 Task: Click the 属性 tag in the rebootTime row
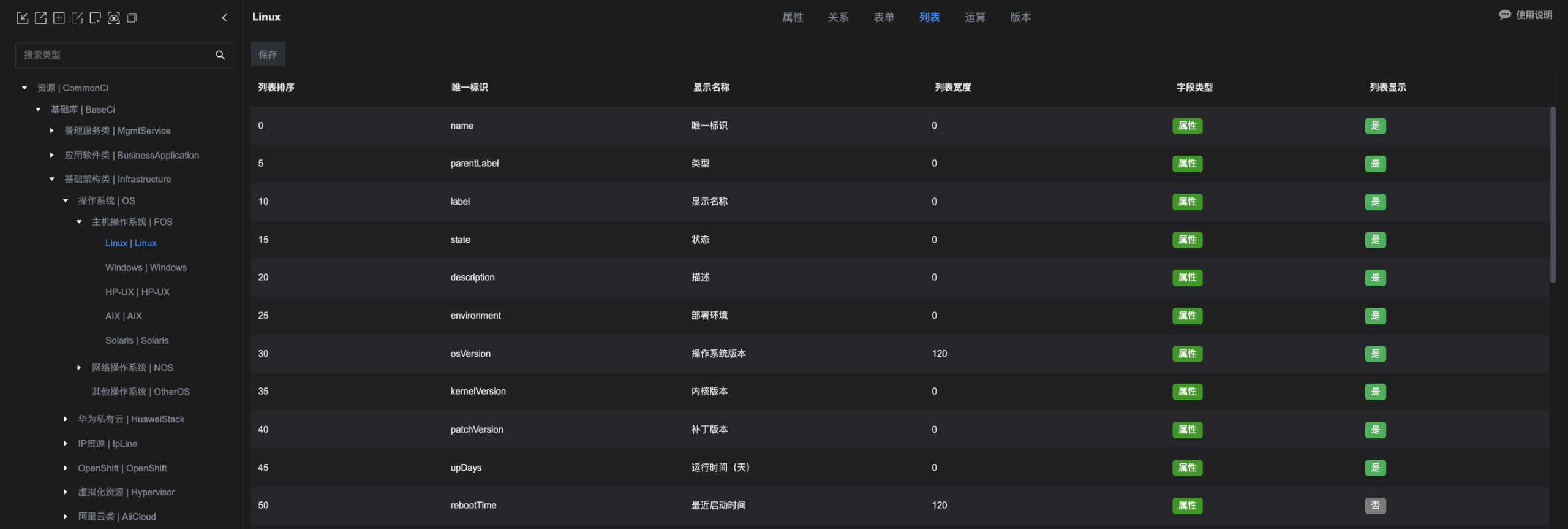(1187, 506)
